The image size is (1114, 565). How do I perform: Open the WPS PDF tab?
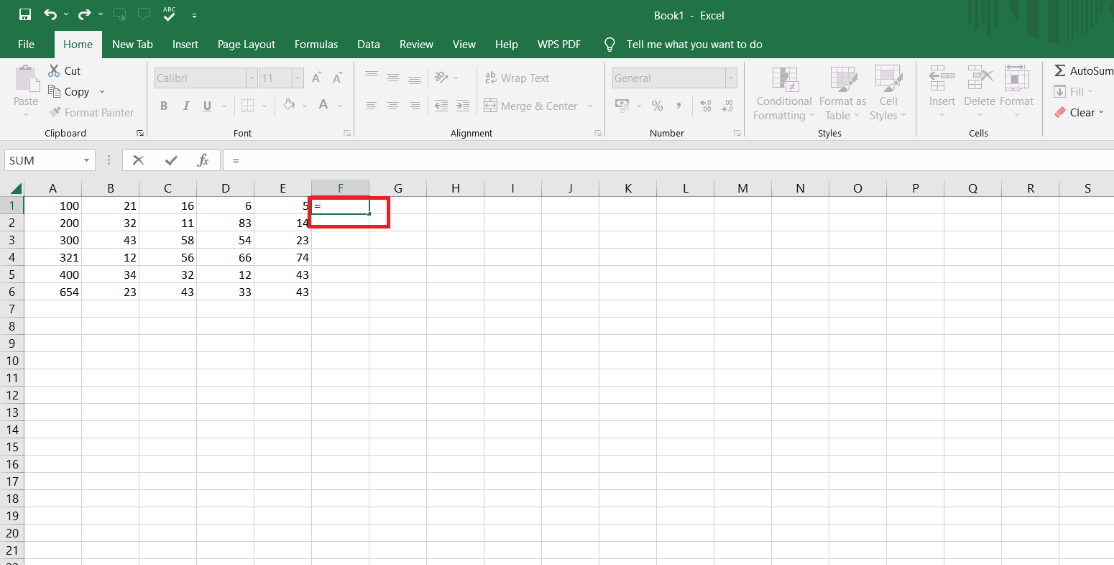(559, 44)
